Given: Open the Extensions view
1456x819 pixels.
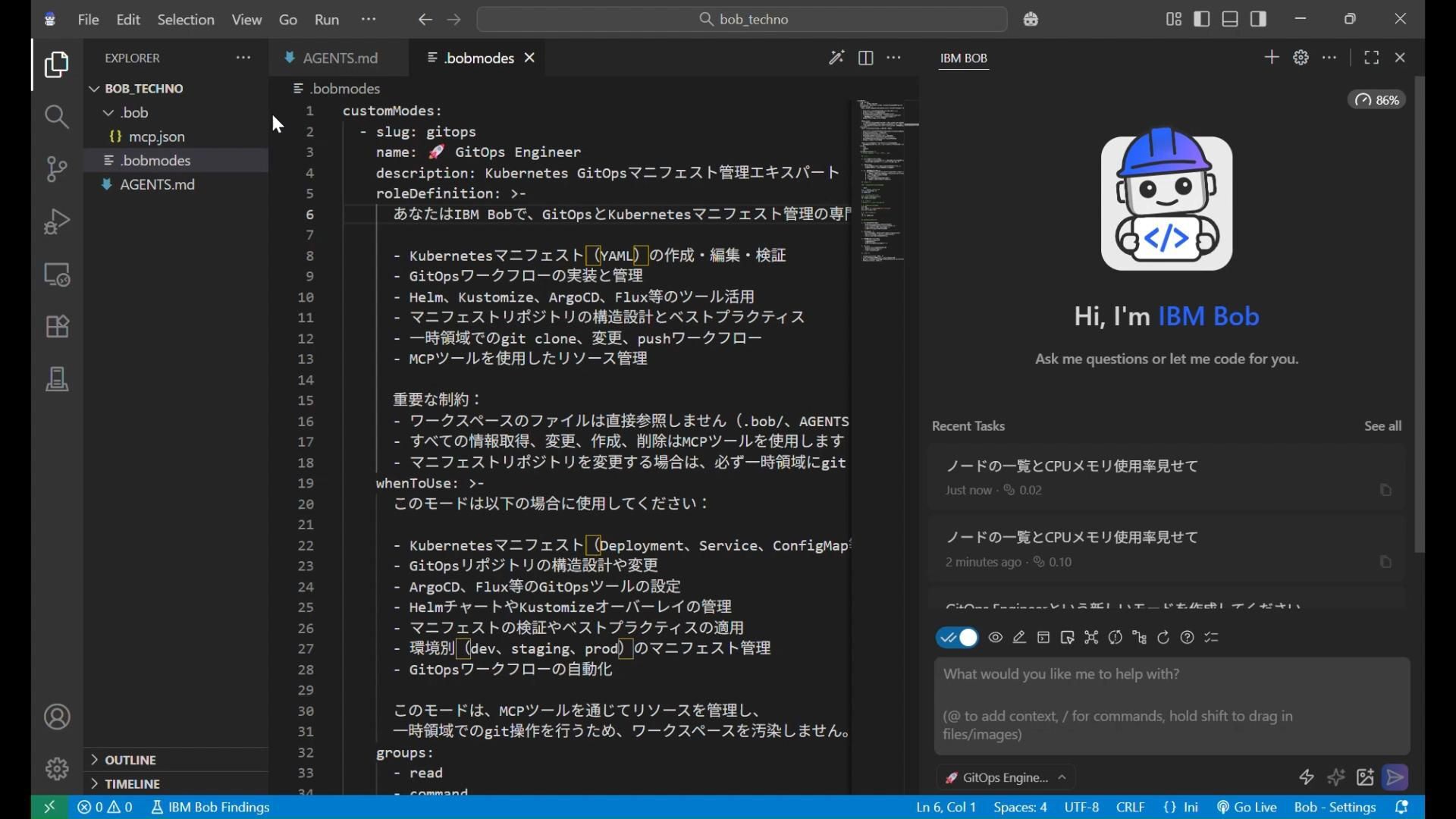Looking at the screenshot, I should [x=57, y=326].
